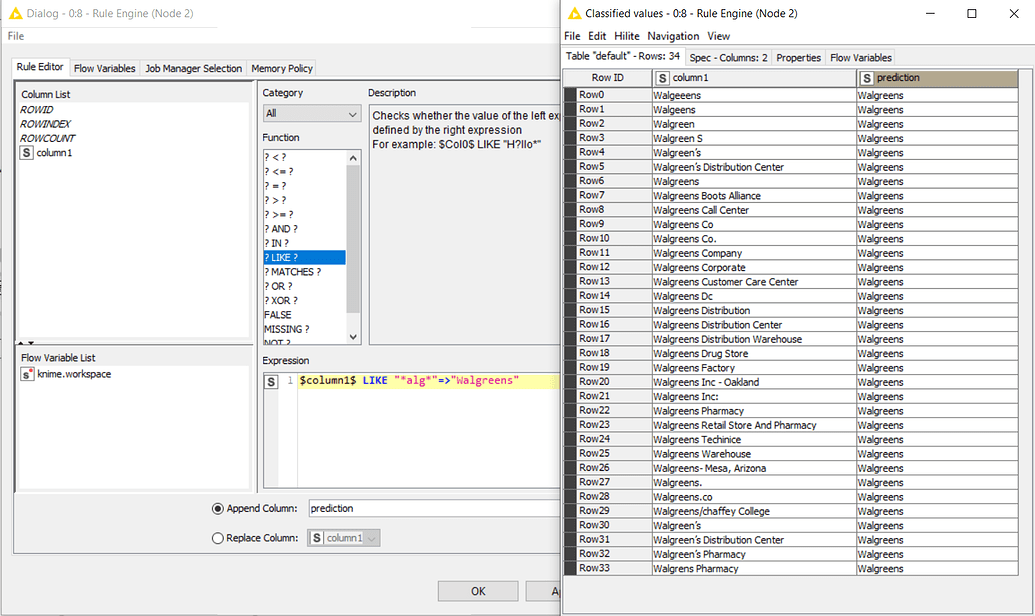Click the S icon inside the Replace Column selector

pyautogui.click(x=319, y=537)
